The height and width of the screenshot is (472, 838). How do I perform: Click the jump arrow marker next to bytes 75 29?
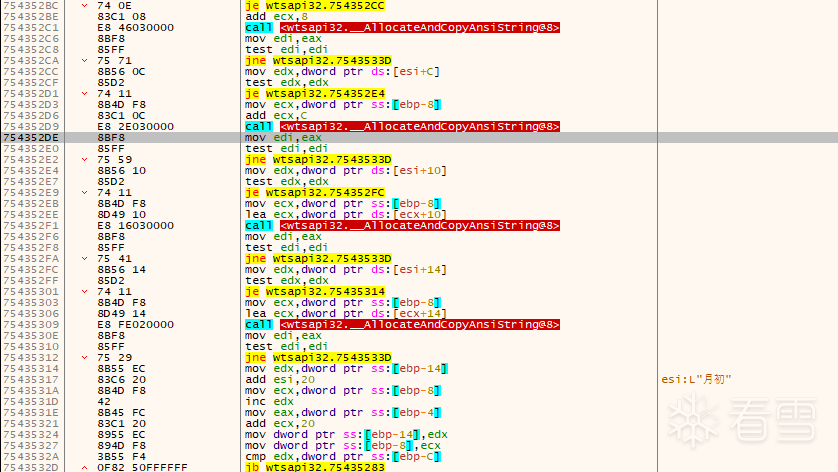(84, 358)
